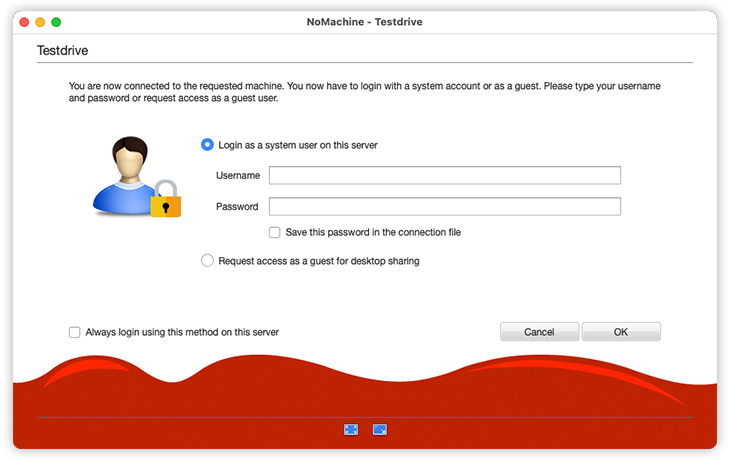Image resolution: width=730 pixels, height=461 pixels.
Task: Select Login as a system user option
Action: tap(208, 145)
